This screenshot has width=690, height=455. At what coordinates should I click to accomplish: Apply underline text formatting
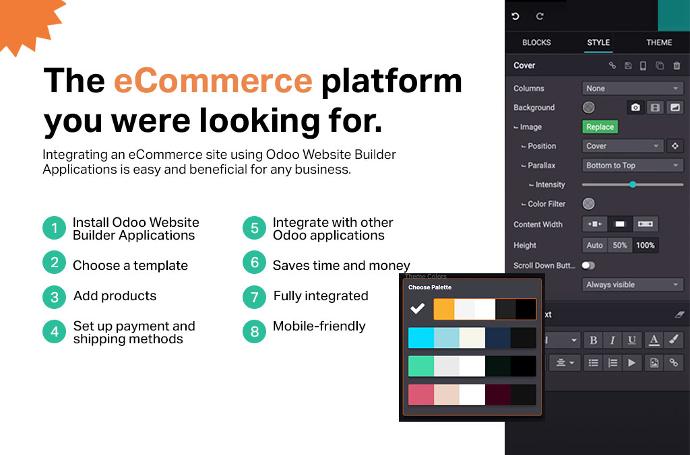632,340
